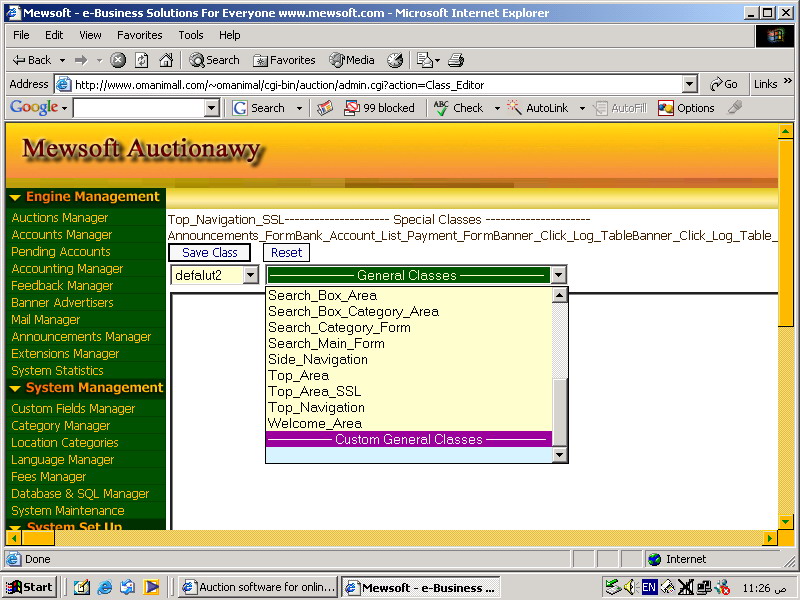Click the 99 blocked popup blocker
The image size is (800, 600).
click(379, 108)
